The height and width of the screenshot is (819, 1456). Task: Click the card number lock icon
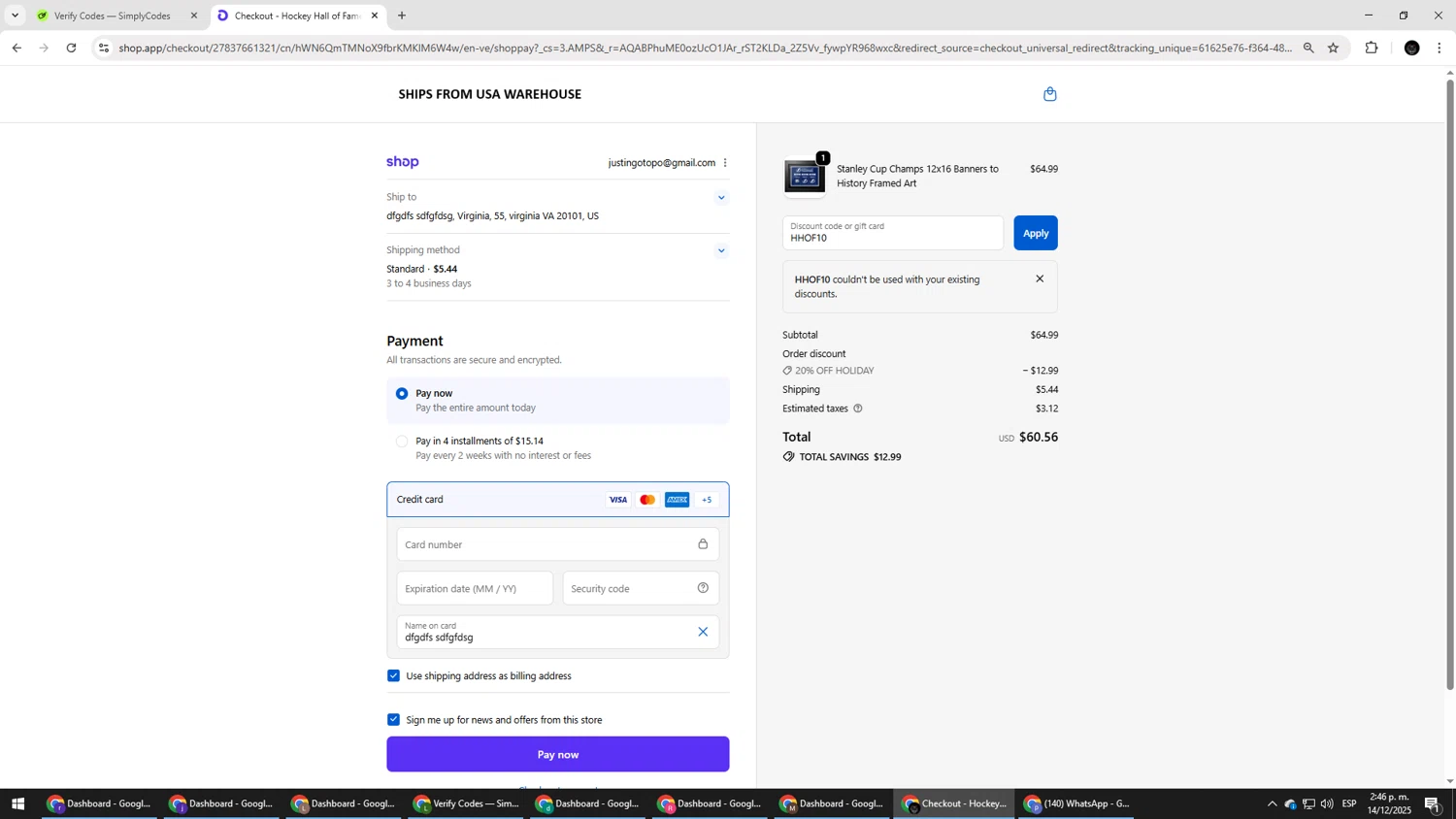click(703, 544)
